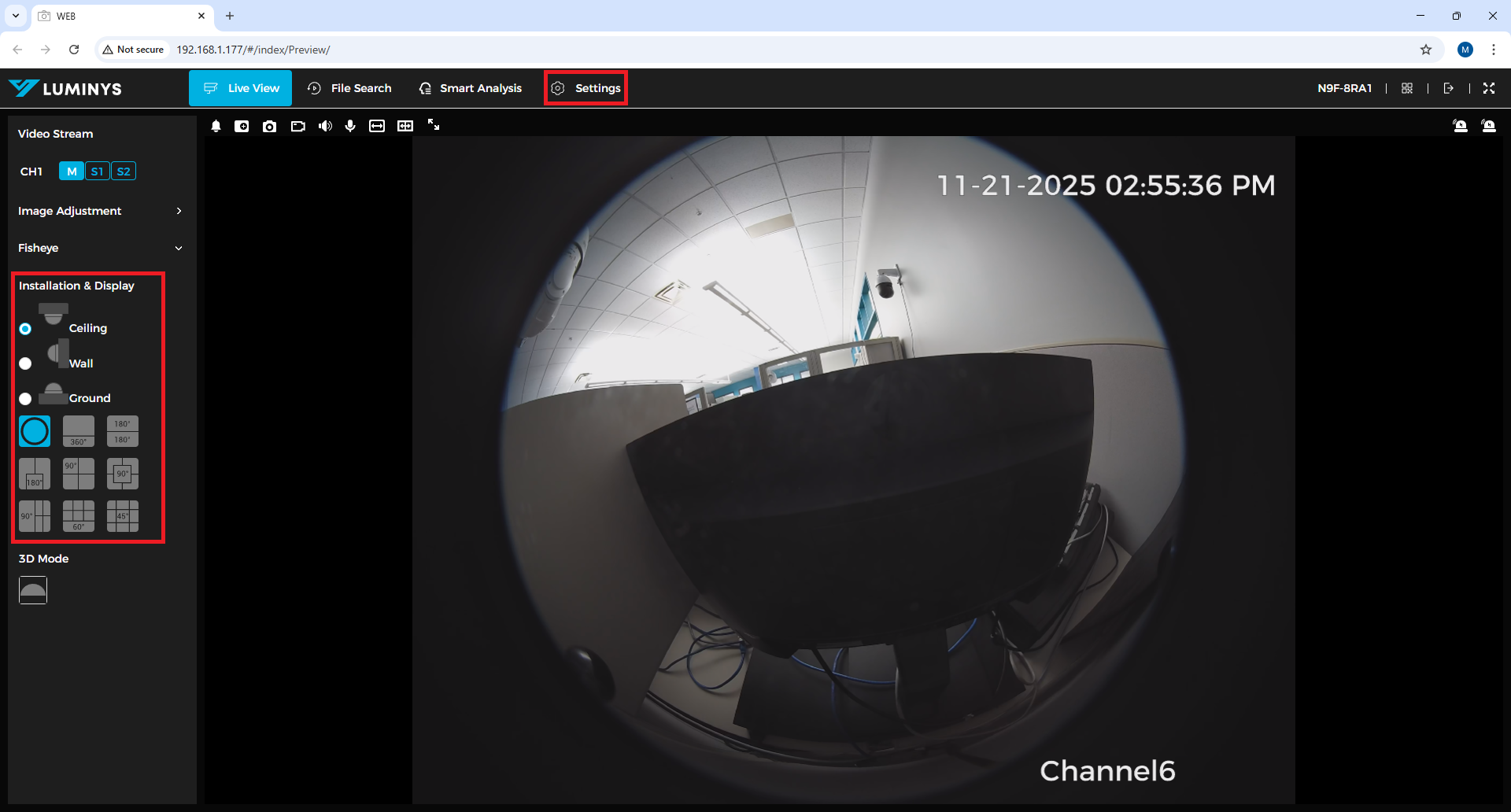
Task: Open the Settings tab
Action: coord(586,88)
